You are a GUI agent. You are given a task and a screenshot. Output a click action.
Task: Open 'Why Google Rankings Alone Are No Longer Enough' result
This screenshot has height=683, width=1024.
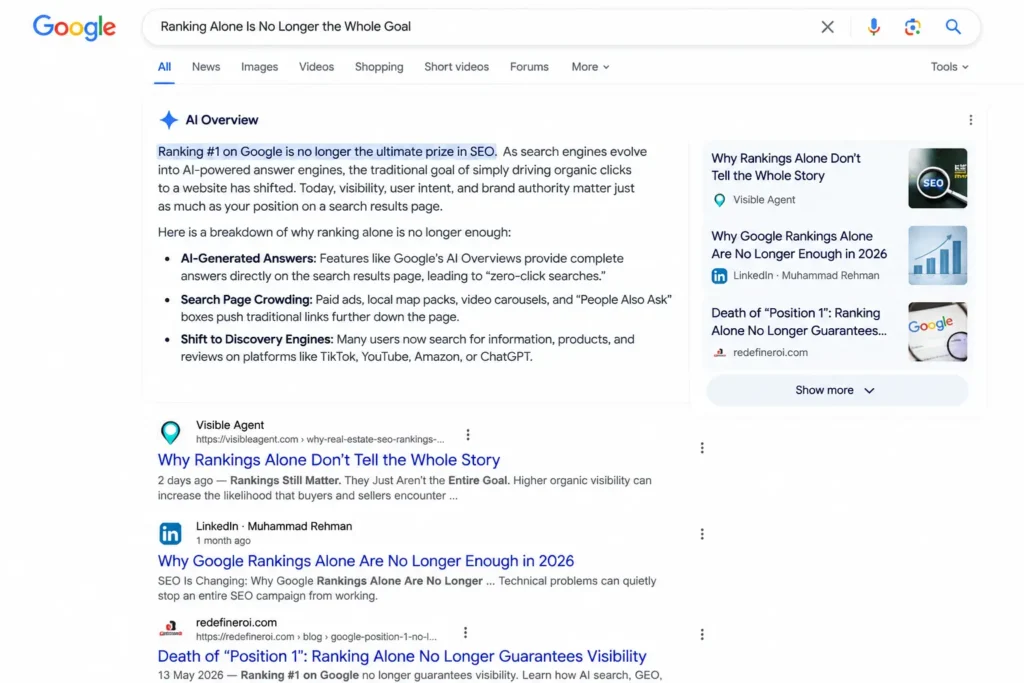(x=366, y=561)
